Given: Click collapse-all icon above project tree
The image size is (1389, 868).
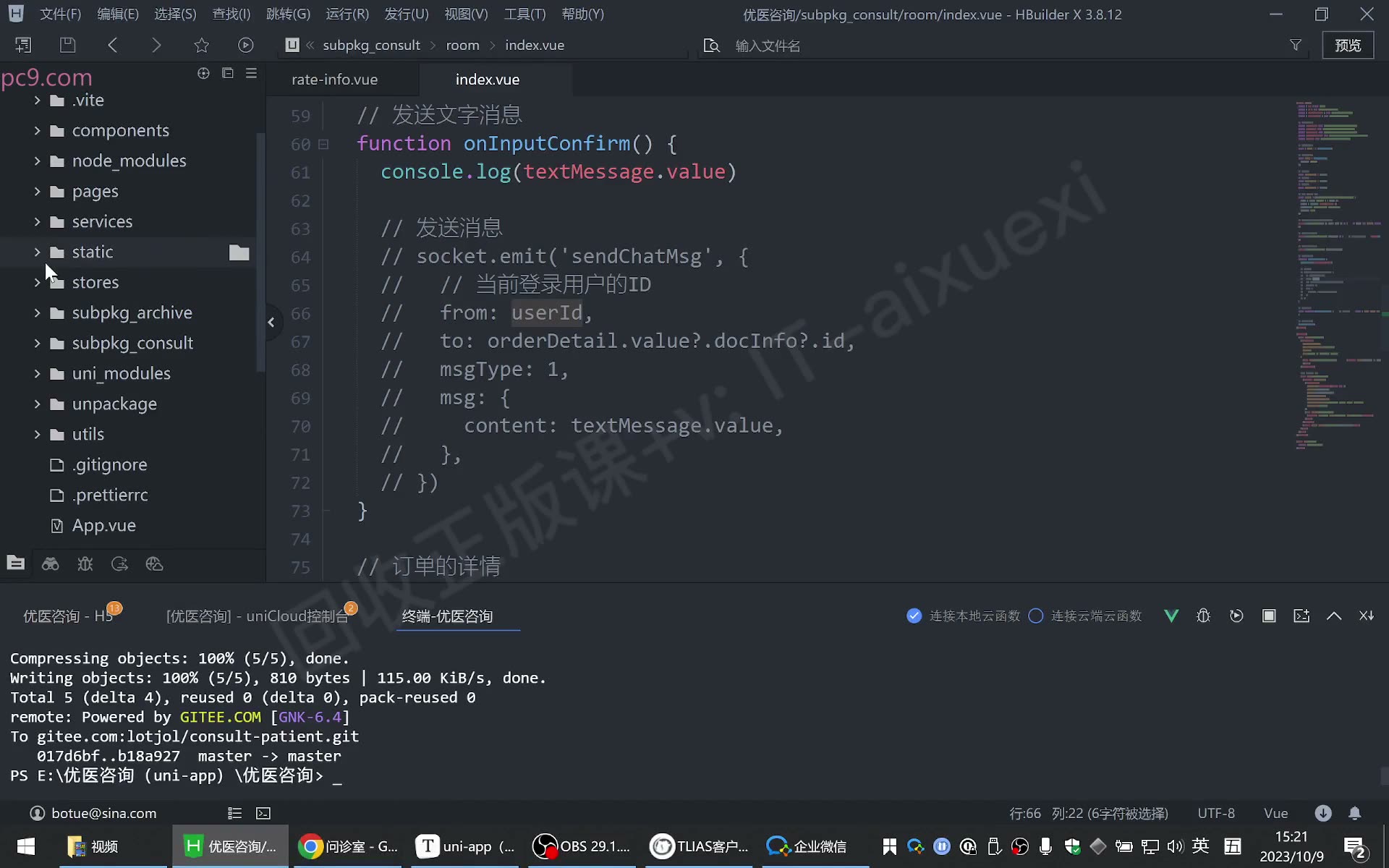Looking at the screenshot, I should coord(227,73).
